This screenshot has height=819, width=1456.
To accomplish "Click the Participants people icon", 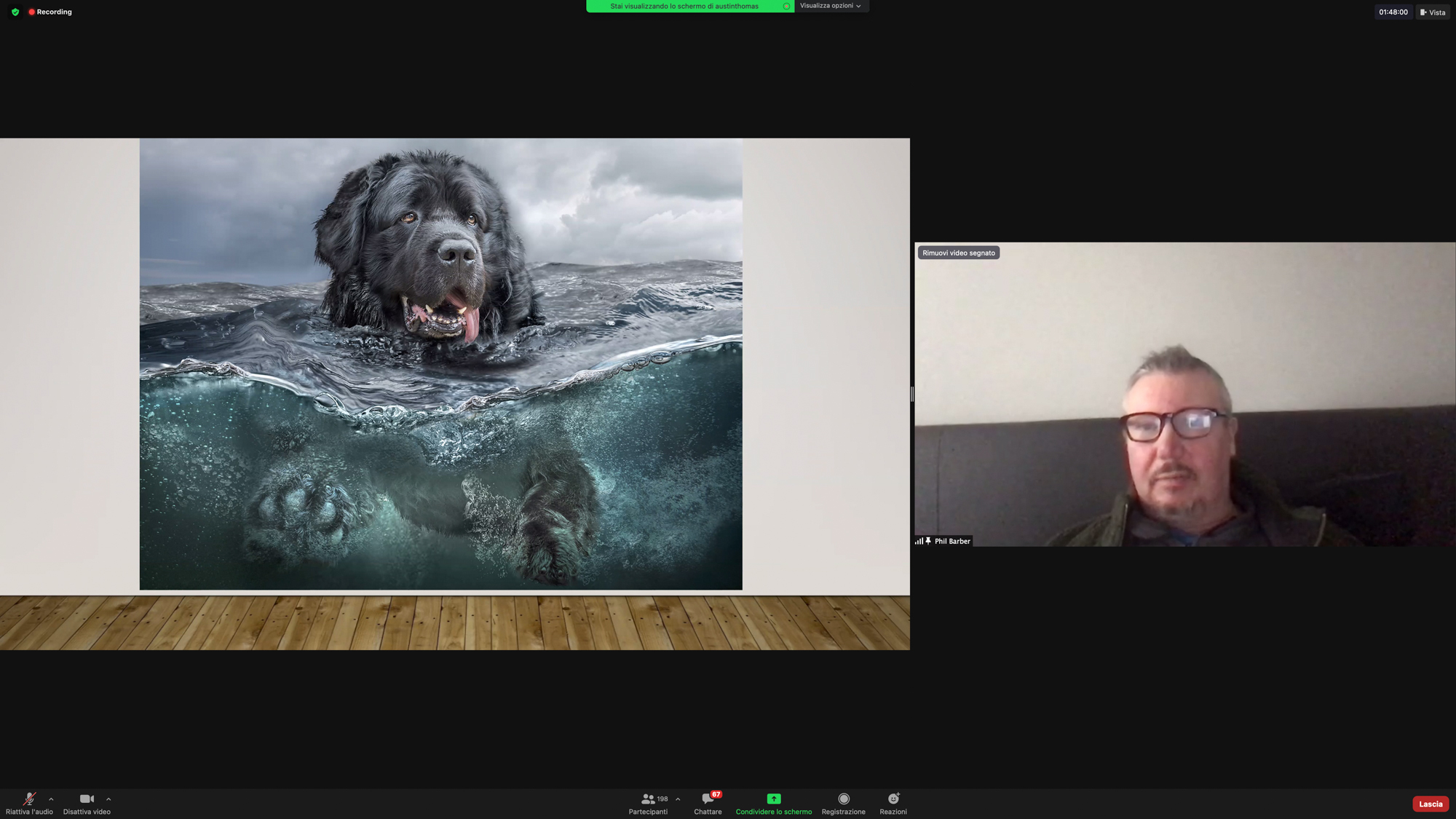I will [x=646, y=799].
